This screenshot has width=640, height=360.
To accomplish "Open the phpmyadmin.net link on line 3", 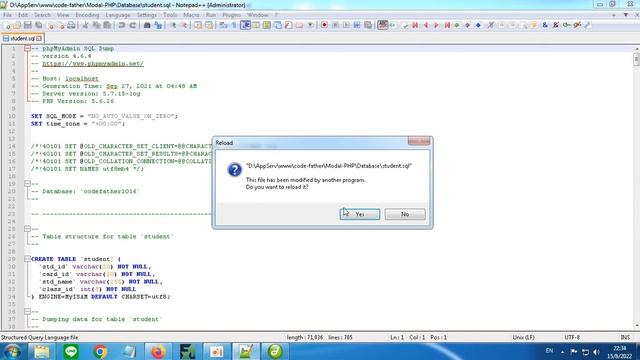I will [x=93, y=64].
